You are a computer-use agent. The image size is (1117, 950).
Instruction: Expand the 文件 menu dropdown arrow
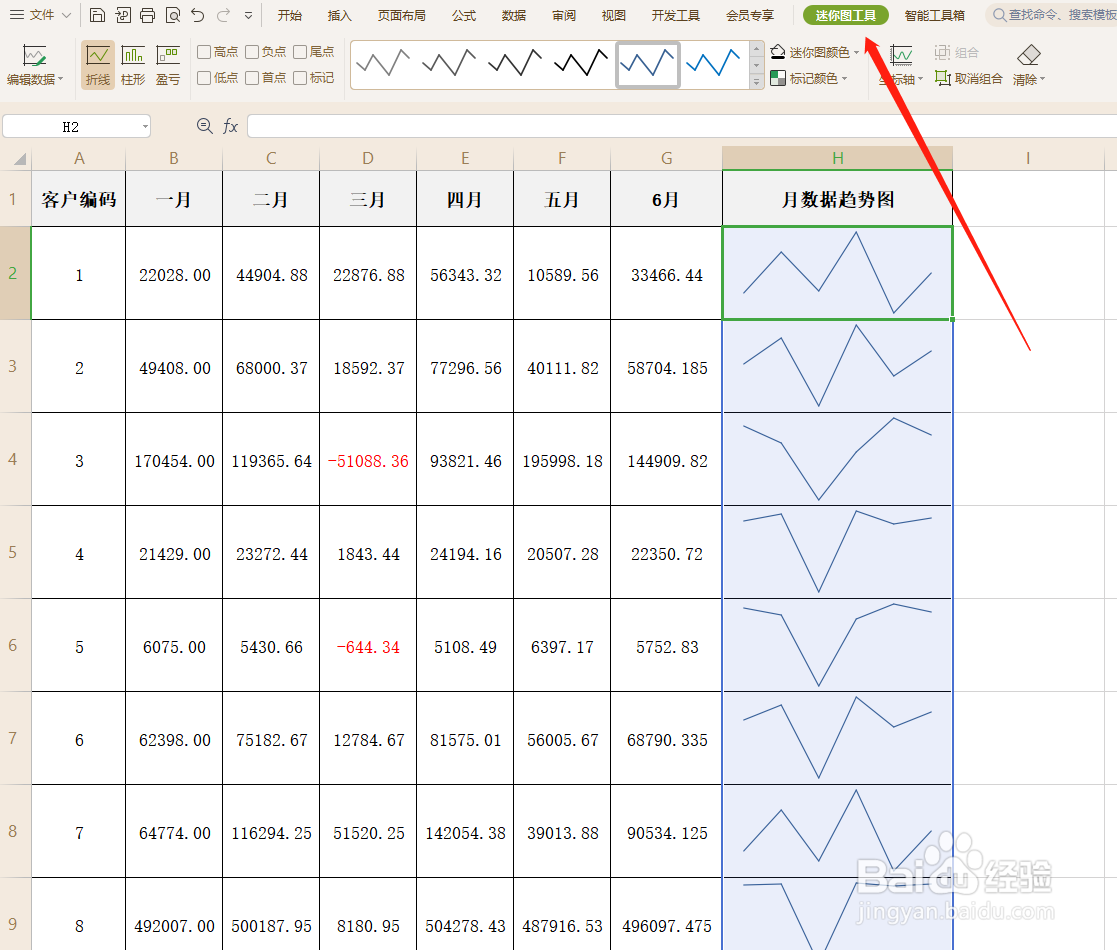coord(66,15)
